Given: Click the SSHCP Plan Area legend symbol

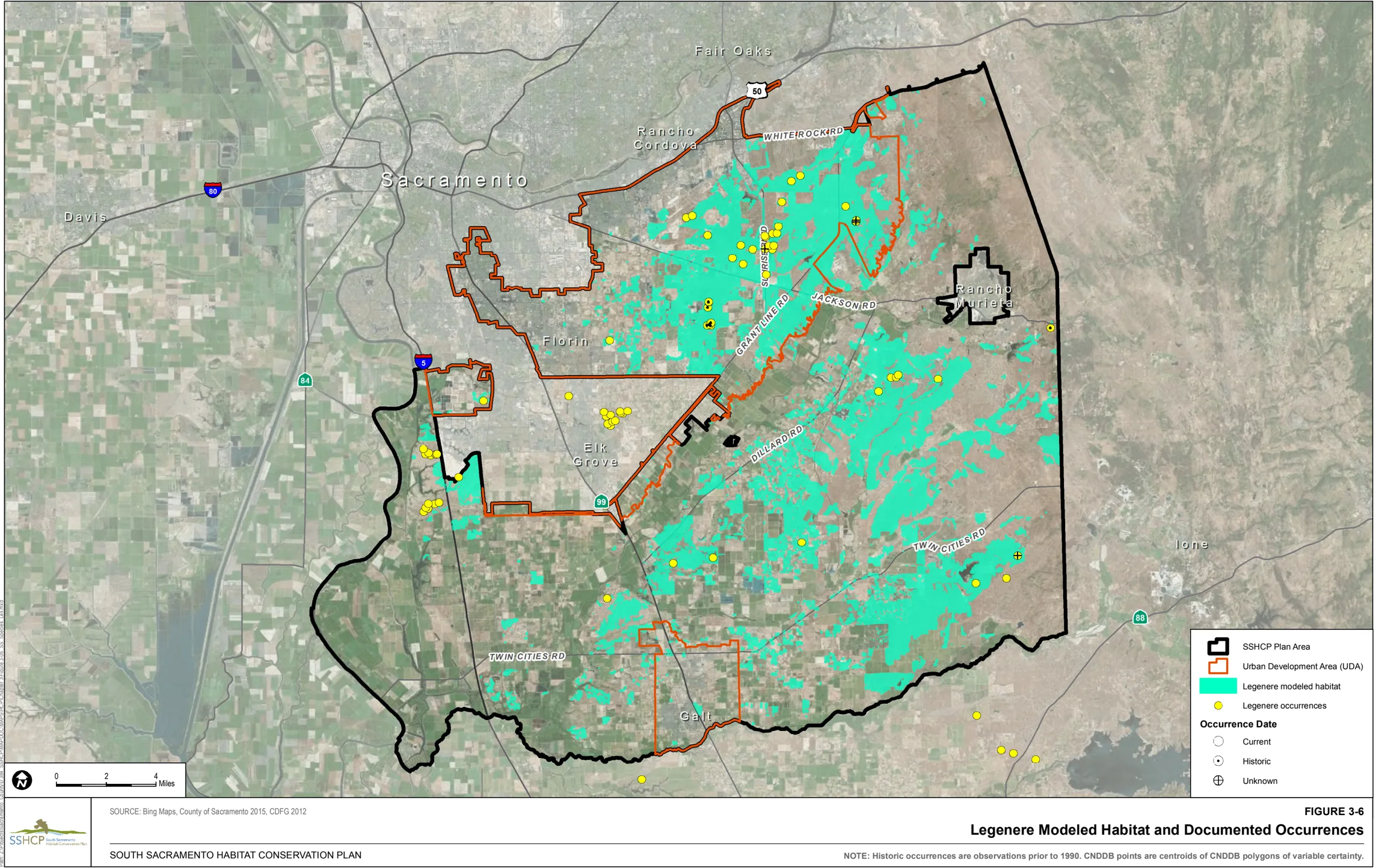Looking at the screenshot, I should point(1218,646).
